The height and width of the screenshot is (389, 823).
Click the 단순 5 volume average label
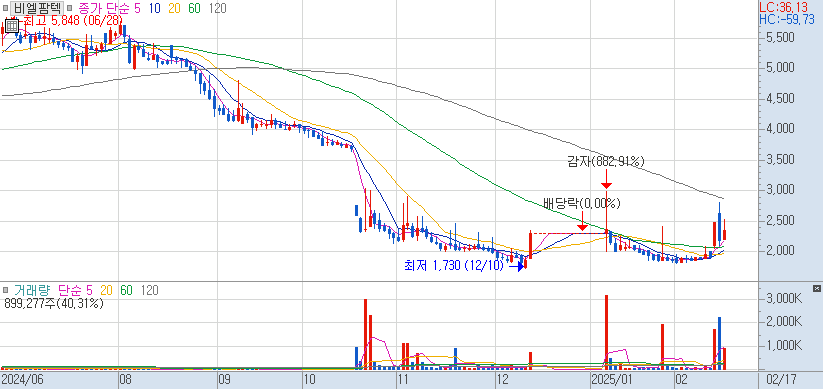point(76,290)
